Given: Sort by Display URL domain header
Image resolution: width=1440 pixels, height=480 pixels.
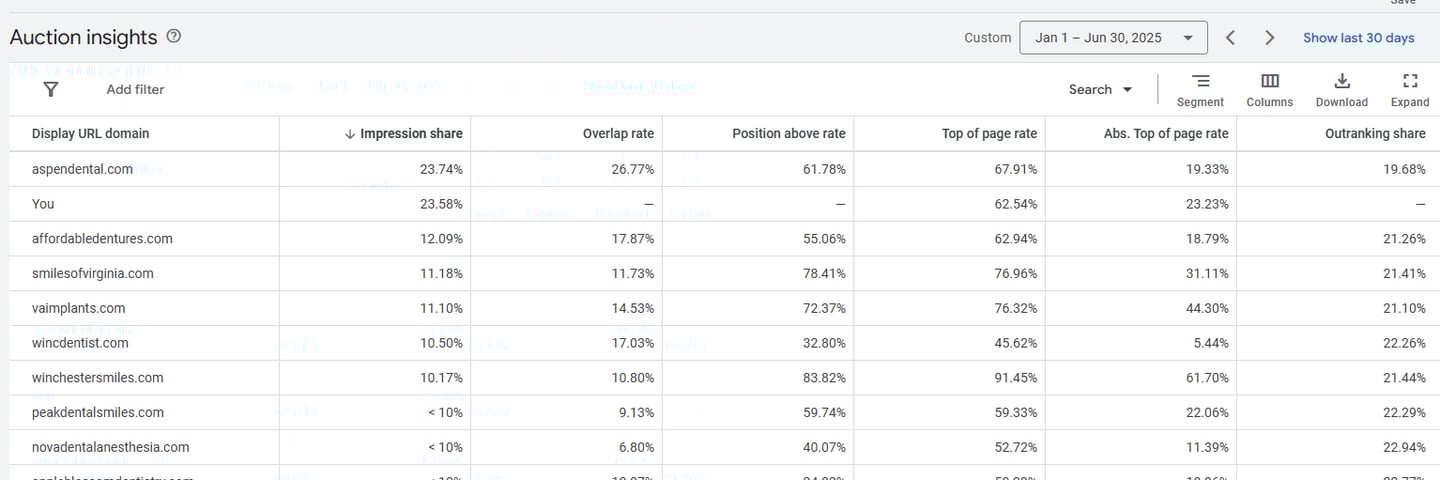Looking at the screenshot, I should 90,134.
